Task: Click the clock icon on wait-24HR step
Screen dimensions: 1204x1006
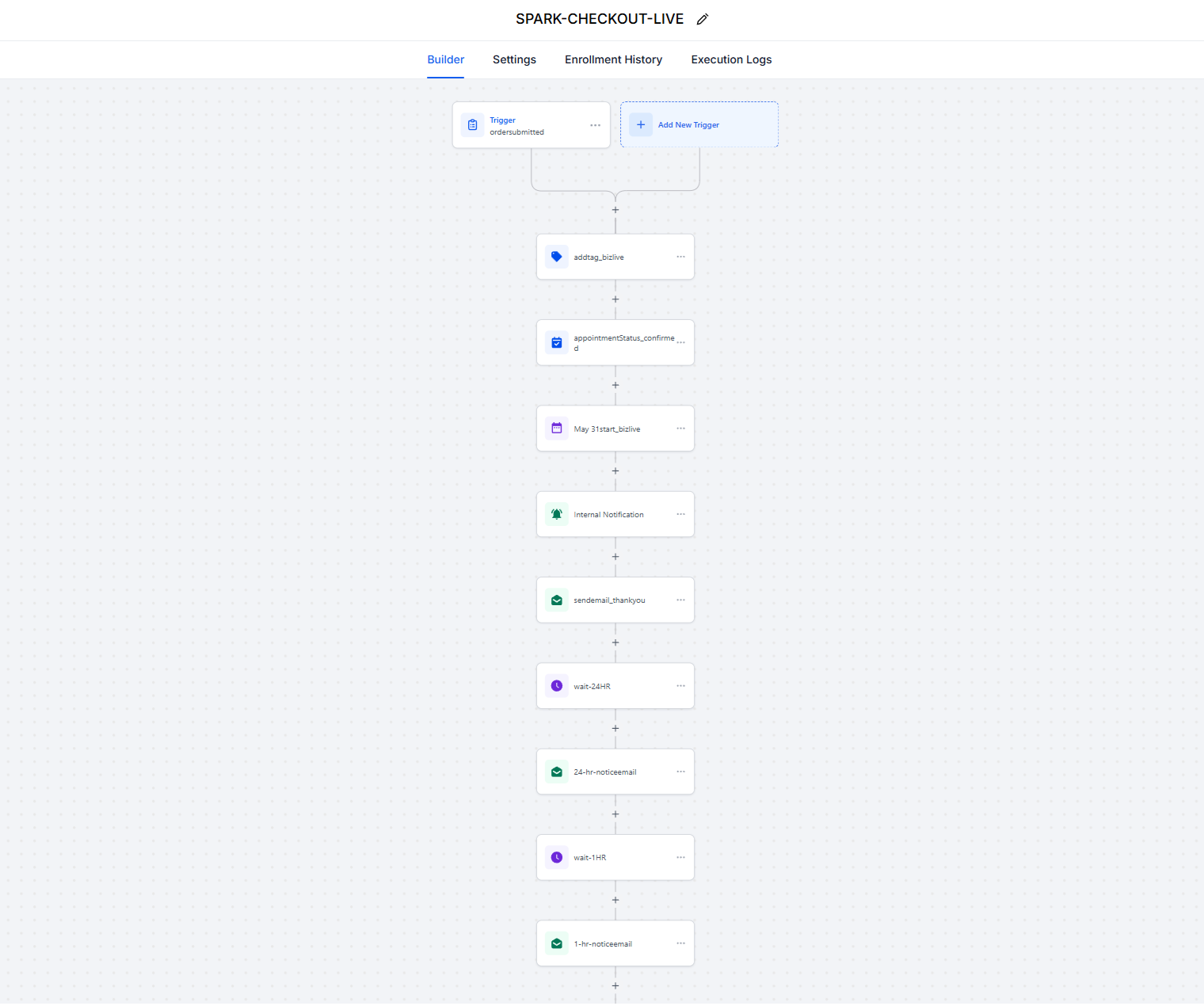Action: (x=557, y=686)
